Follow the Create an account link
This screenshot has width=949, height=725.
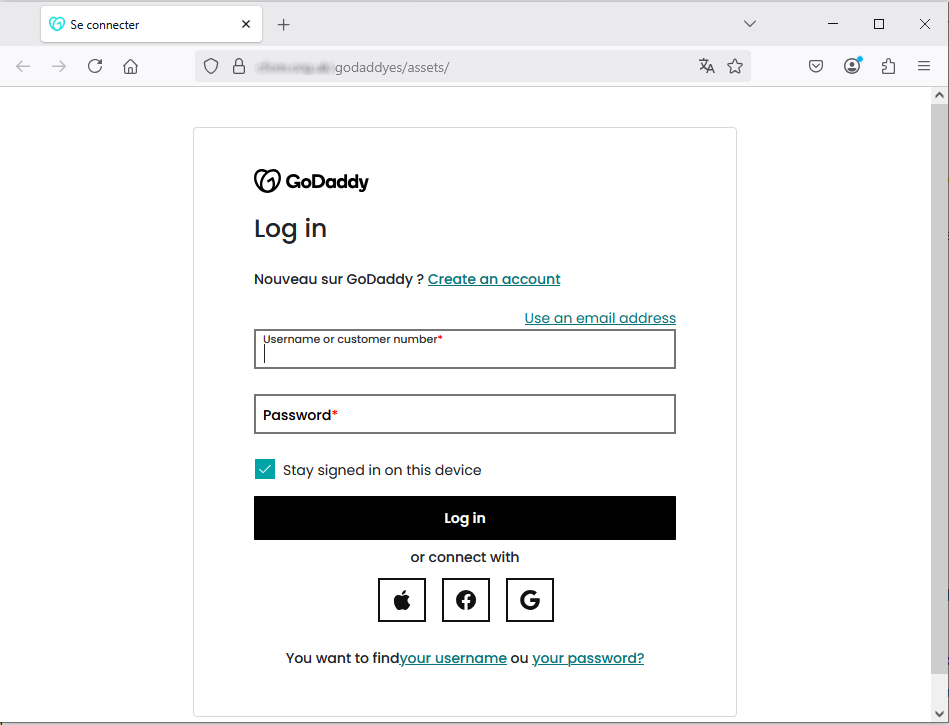(494, 279)
